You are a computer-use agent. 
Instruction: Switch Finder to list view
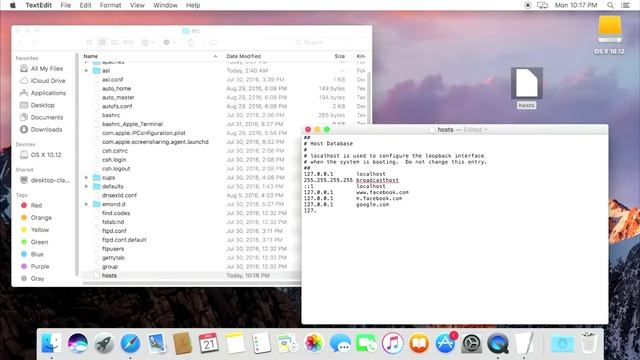[x=102, y=42]
